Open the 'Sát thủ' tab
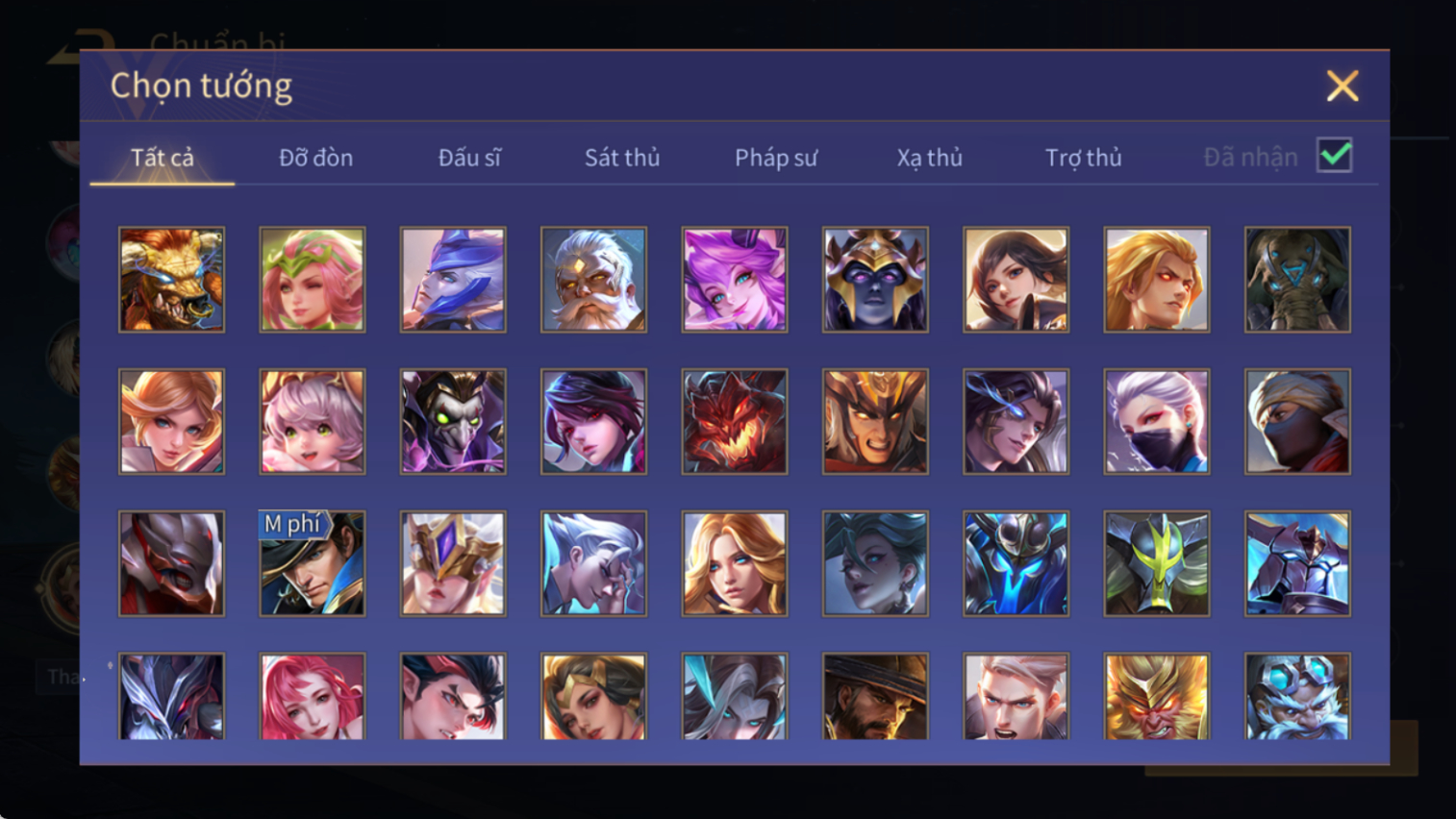 [x=622, y=158]
